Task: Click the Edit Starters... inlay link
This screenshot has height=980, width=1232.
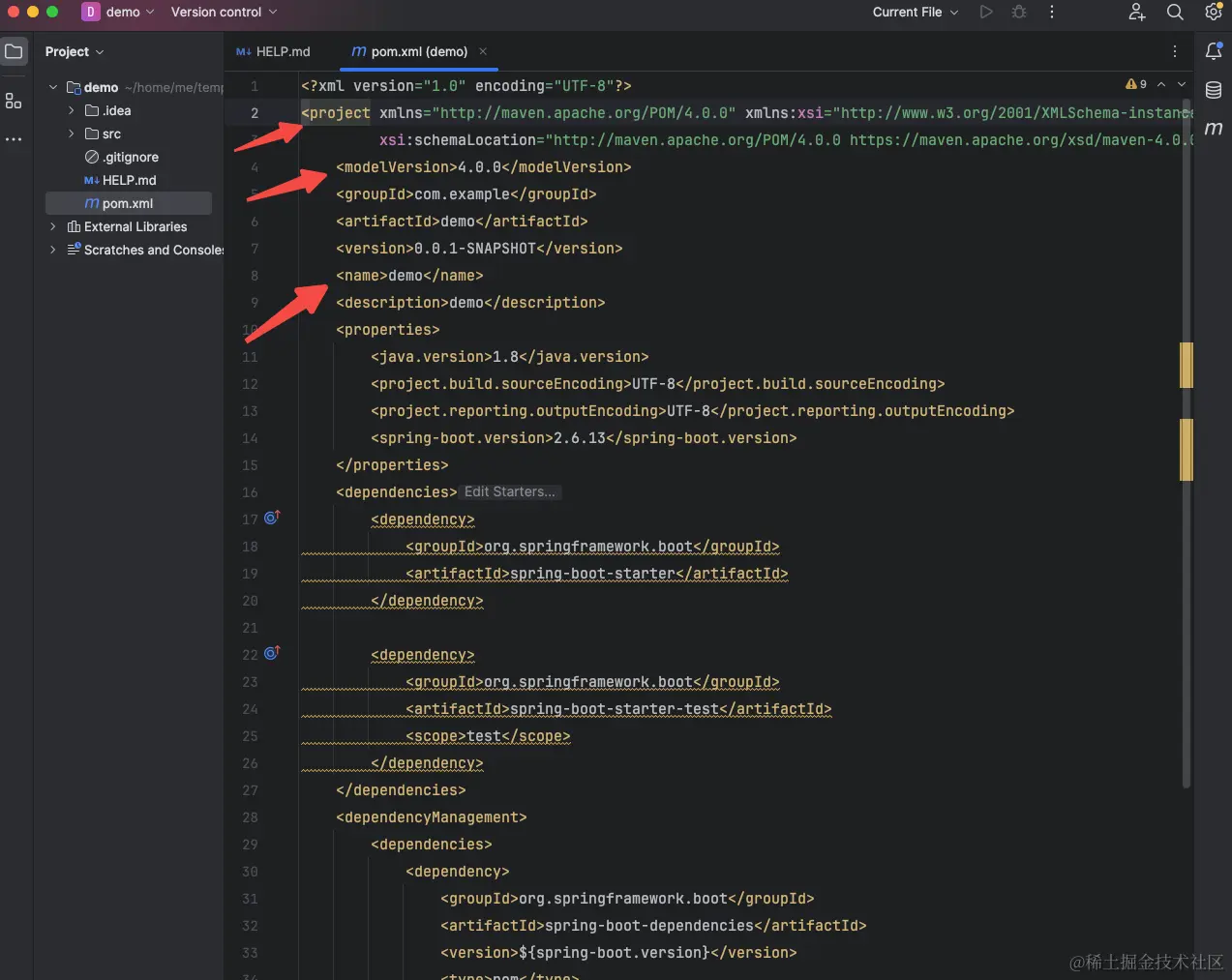Action: click(510, 491)
